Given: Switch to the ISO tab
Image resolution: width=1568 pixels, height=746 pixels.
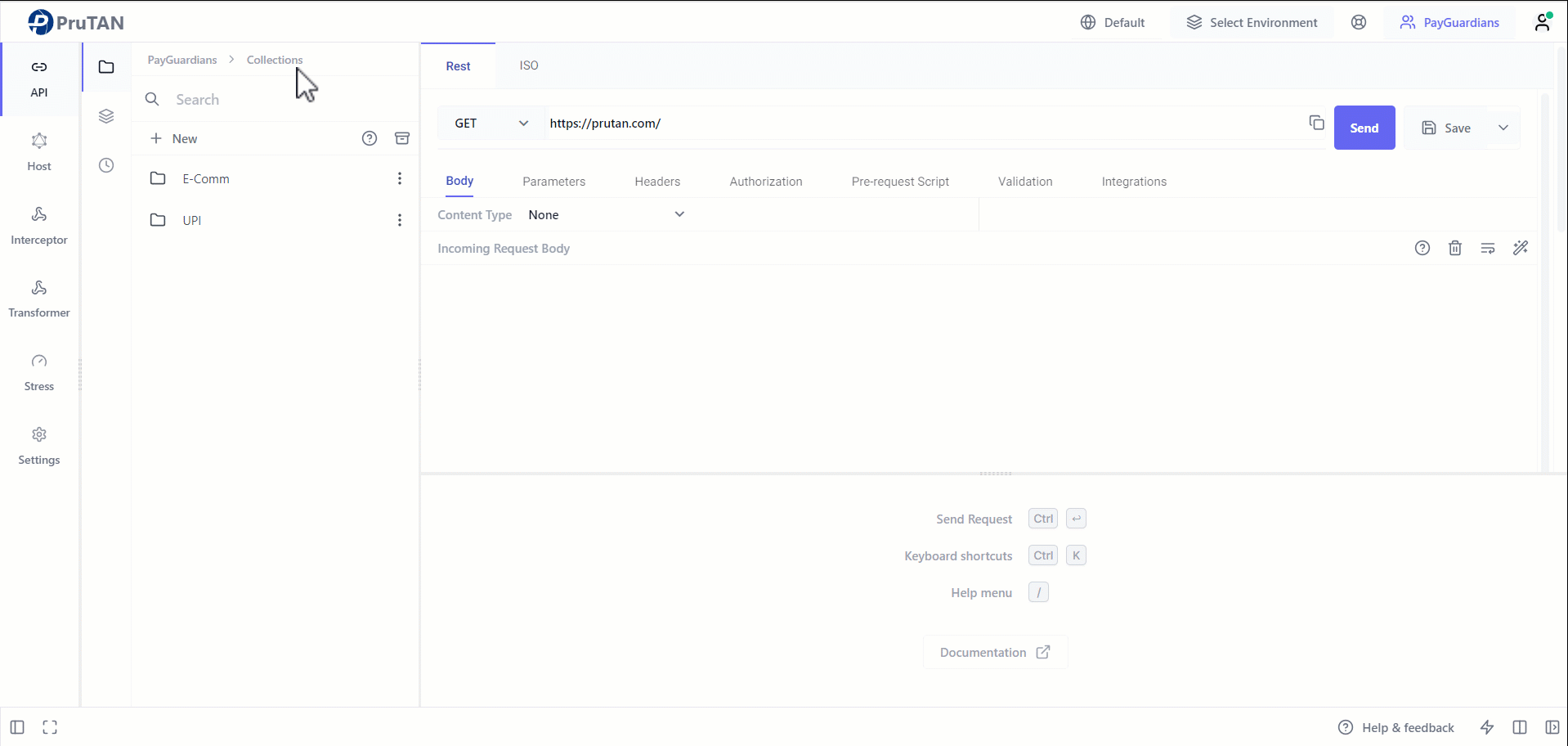Looking at the screenshot, I should pos(529,65).
